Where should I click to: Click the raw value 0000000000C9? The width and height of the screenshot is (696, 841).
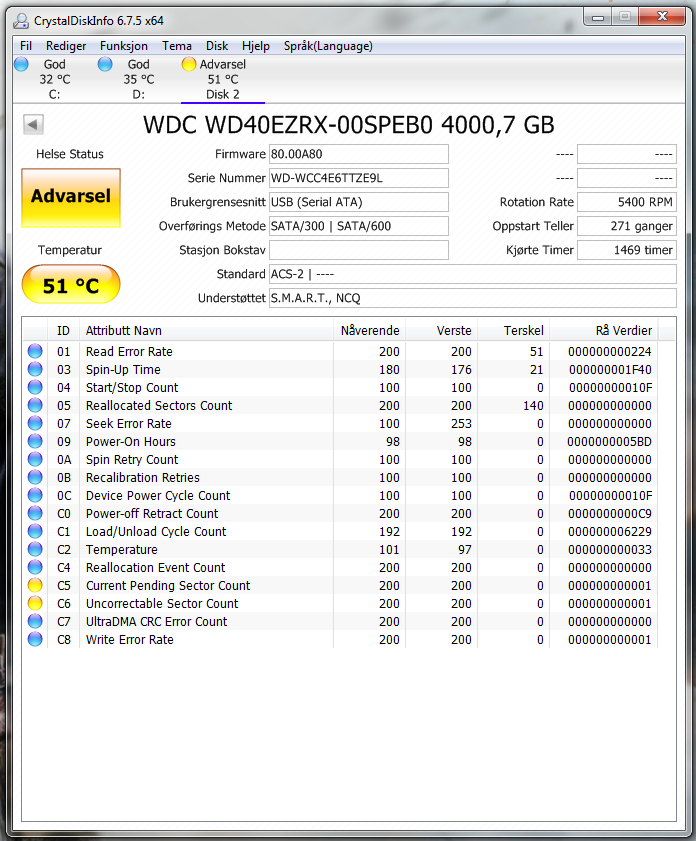tap(610, 514)
